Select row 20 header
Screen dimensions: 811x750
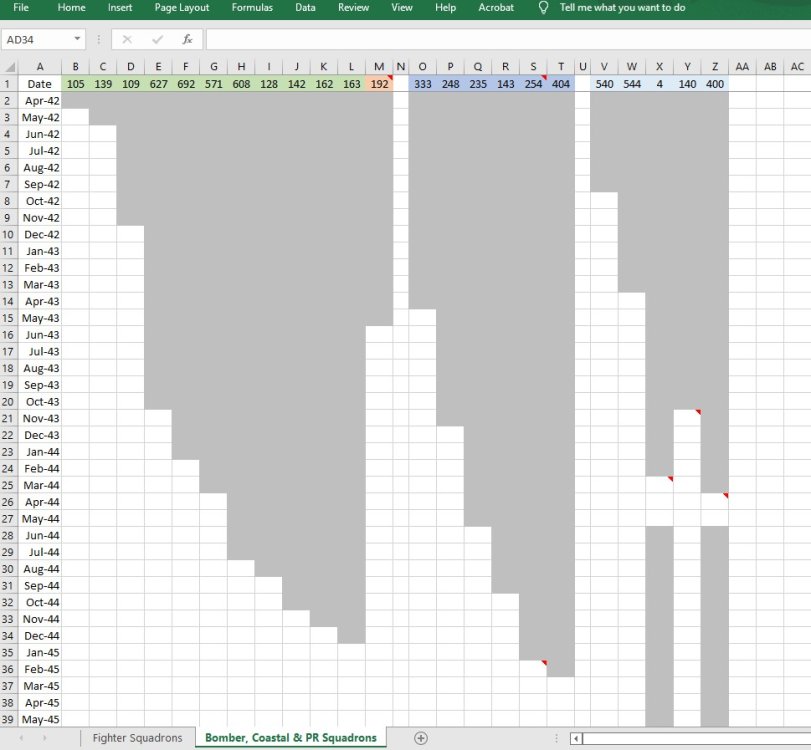(8, 401)
